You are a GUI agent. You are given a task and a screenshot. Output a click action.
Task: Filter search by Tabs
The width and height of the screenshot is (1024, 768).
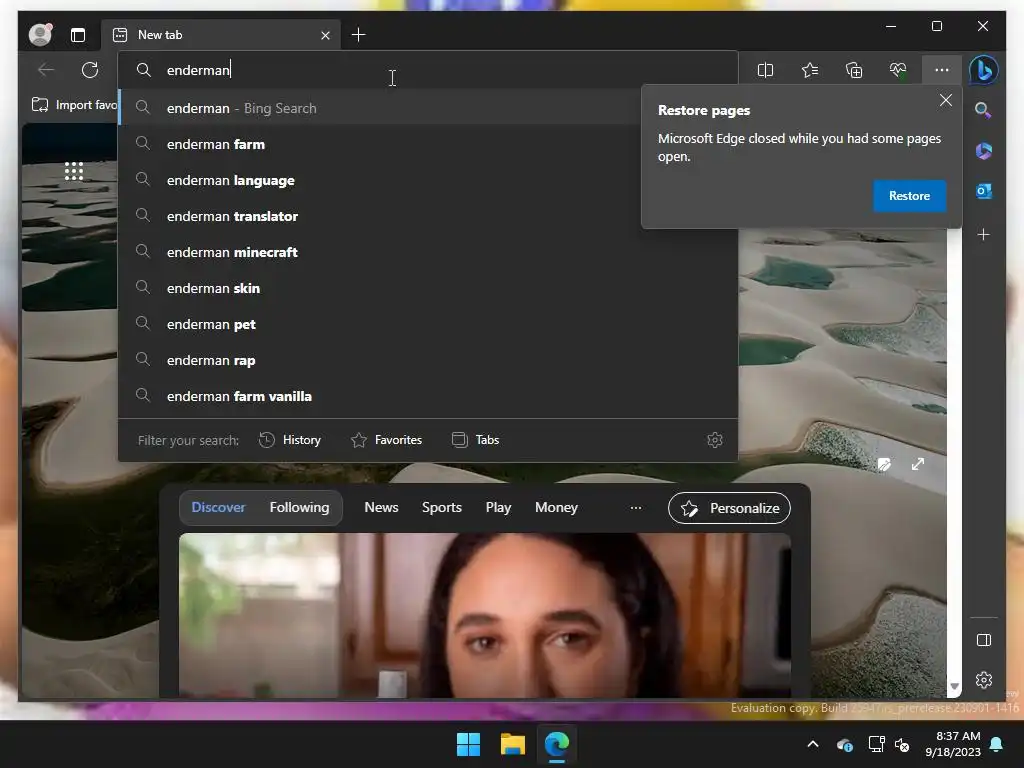pyautogui.click(x=475, y=440)
